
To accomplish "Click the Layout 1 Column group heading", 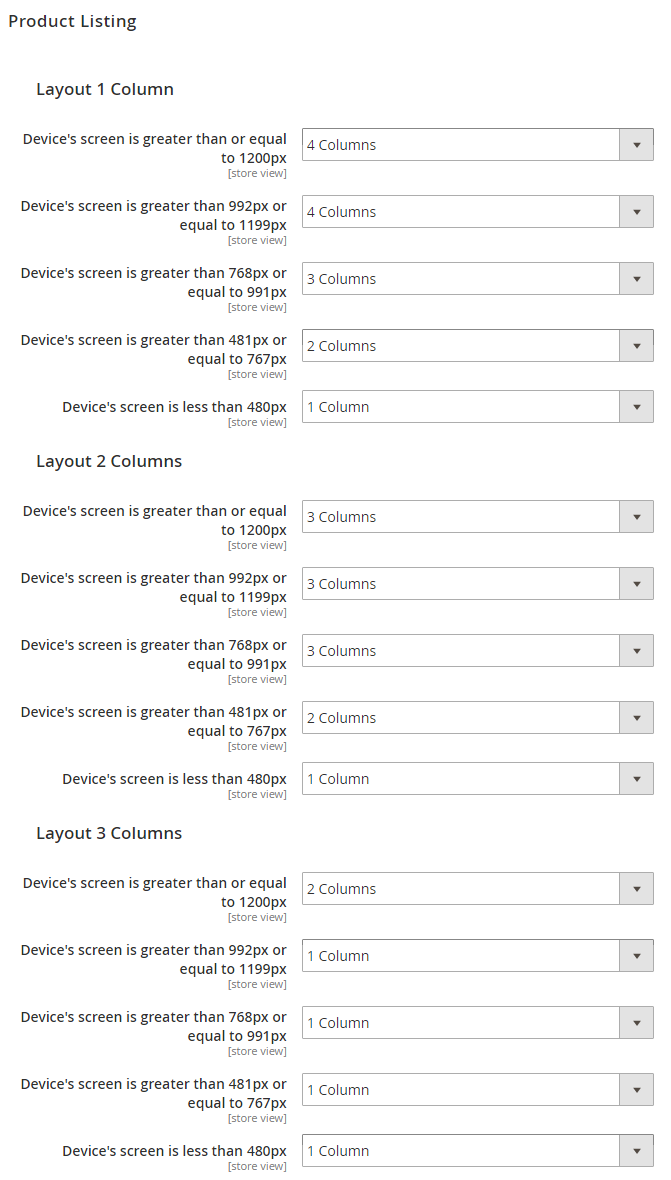I will pos(105,89).
